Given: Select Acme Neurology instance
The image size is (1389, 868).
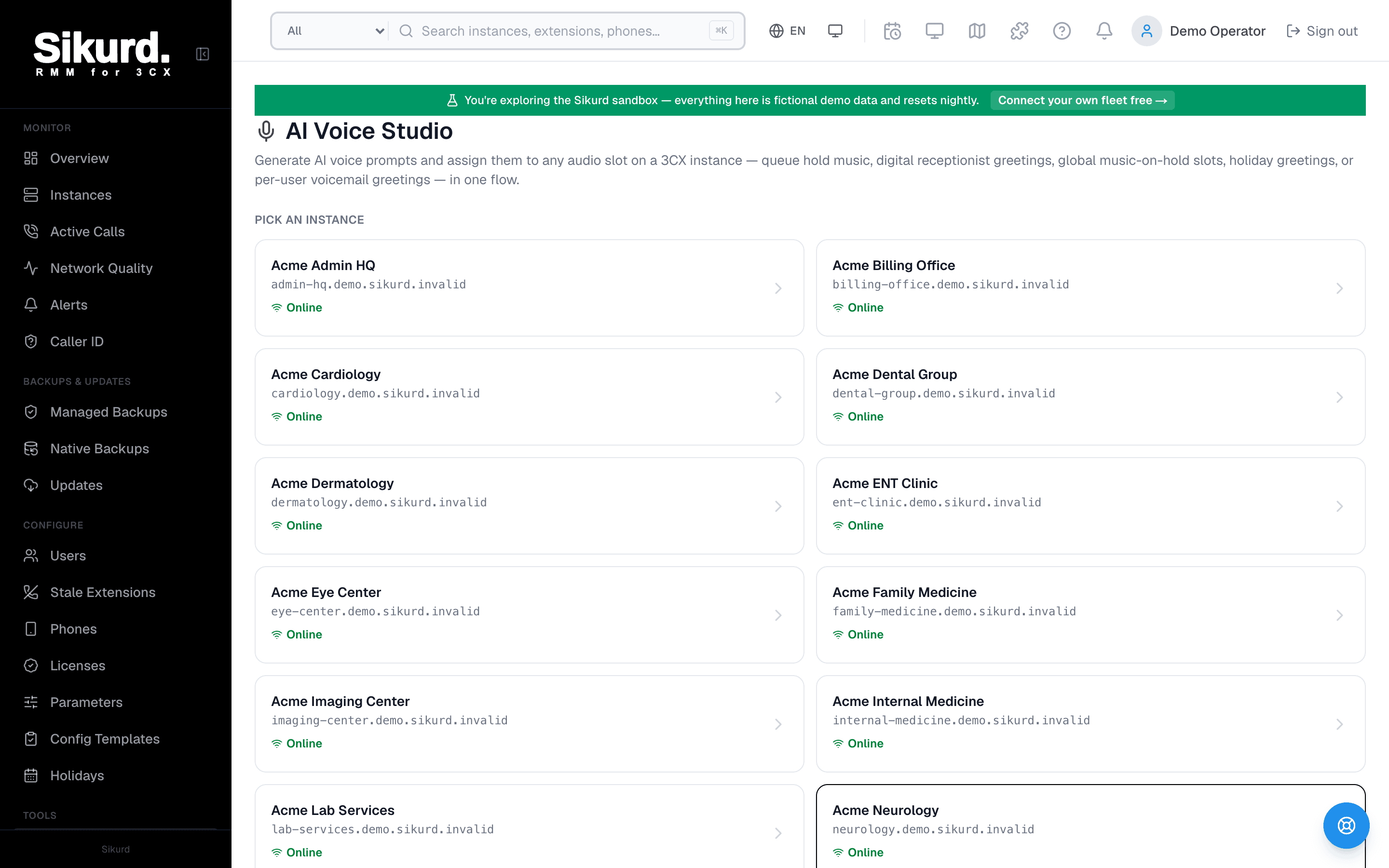Looking at the screenshot, I should click(x=1090, y=827).
